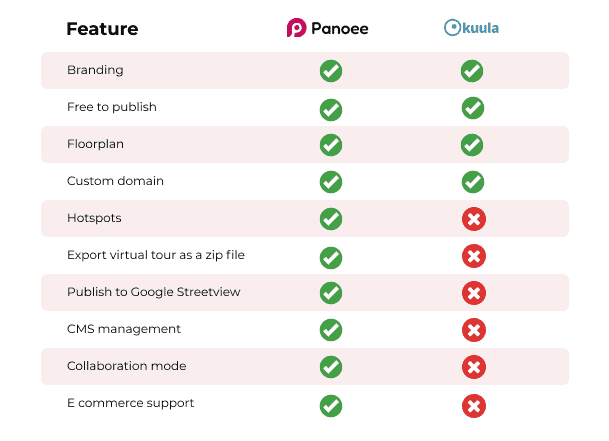Click Kuula's red X for Google Streetview
The image size is (609, 441).
click(473, 293)
